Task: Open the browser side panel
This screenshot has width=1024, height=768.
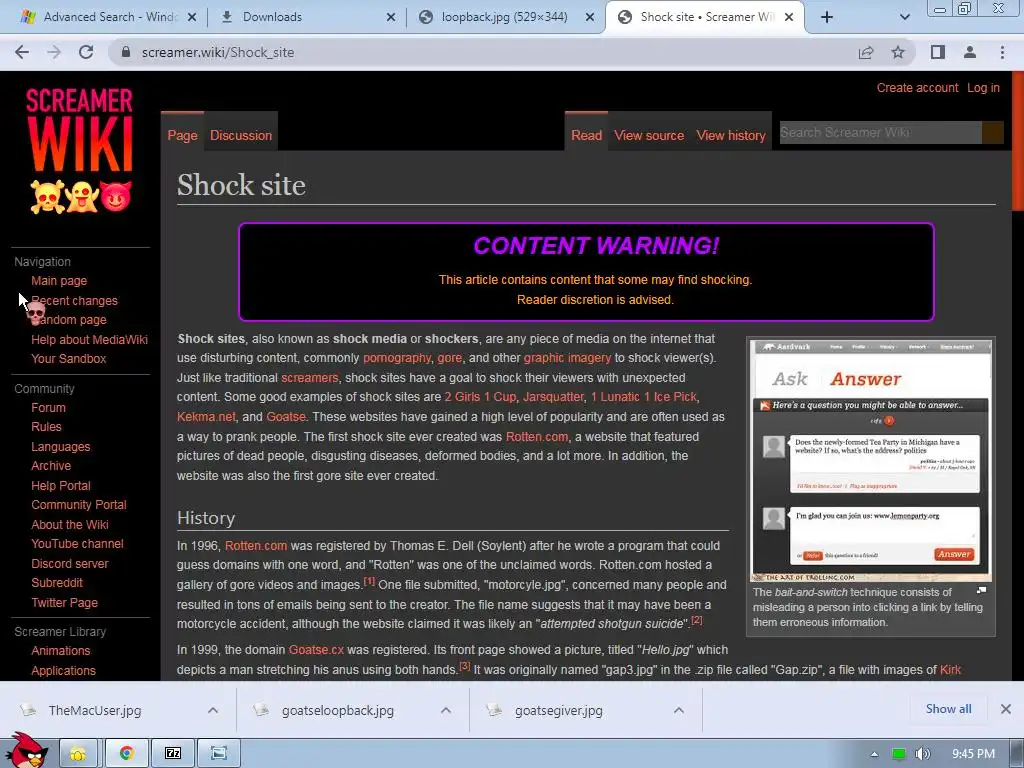Action: (938, 52)
